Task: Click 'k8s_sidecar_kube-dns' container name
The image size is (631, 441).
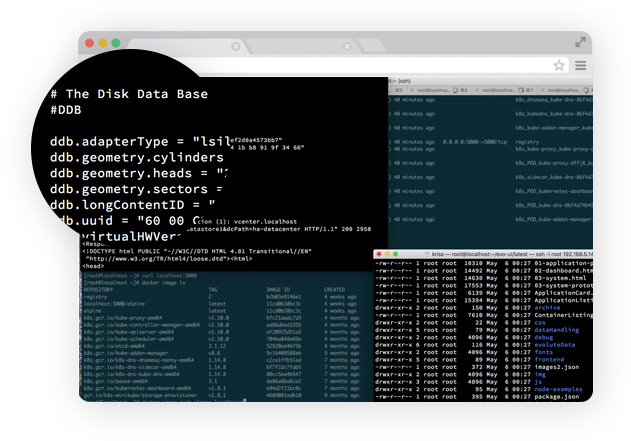Action: (x=554, y=177)
